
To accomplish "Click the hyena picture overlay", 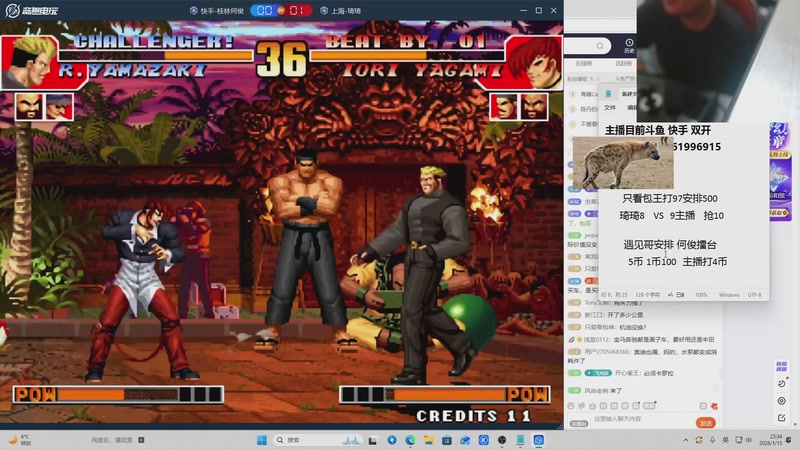I will 623,163.
